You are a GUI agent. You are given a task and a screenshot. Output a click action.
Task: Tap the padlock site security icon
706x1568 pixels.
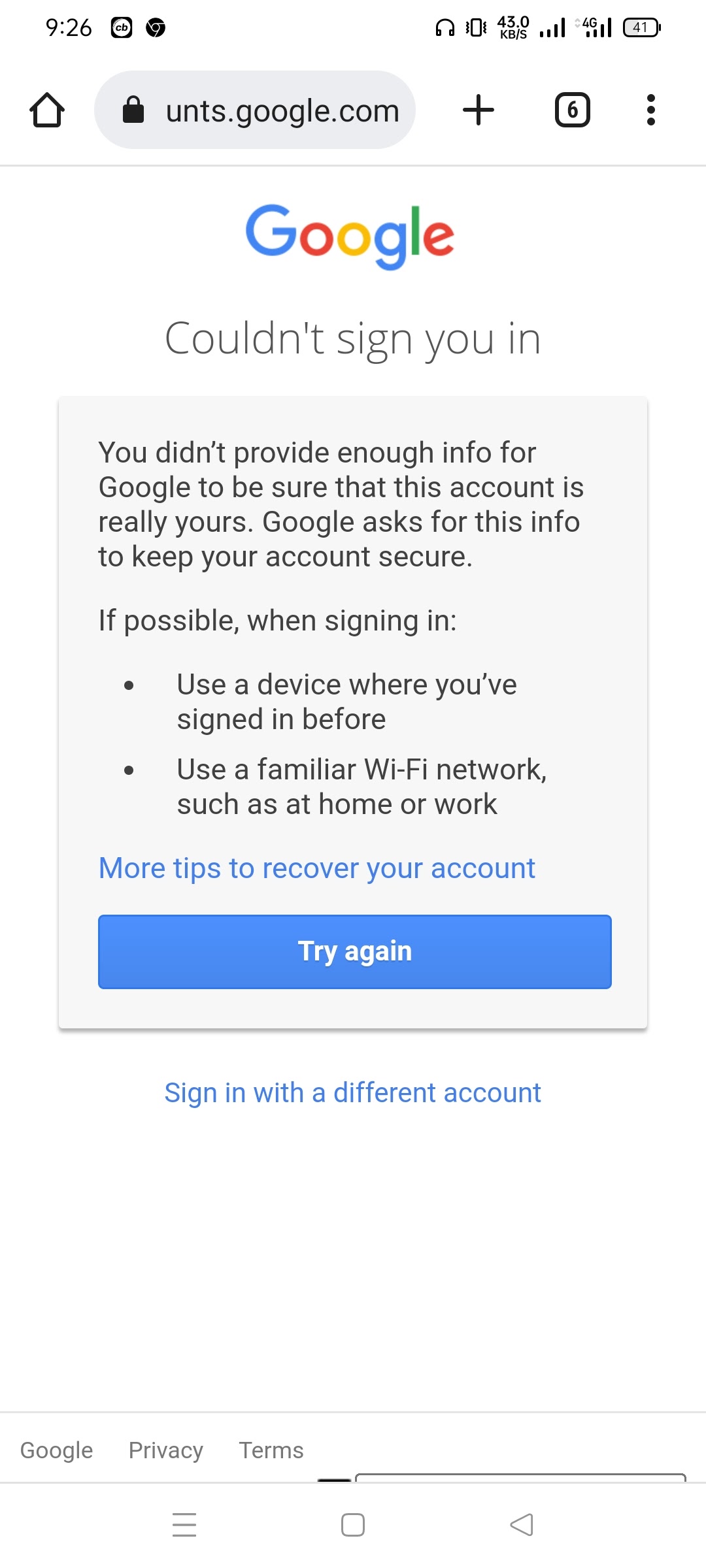pyautogui.click(x=133, y=110)
